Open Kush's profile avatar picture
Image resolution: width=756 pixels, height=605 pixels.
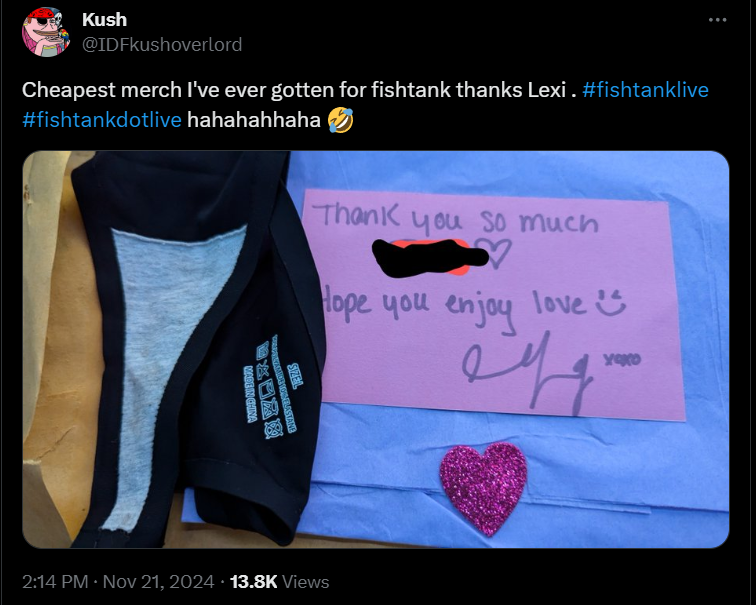point(46,32)
